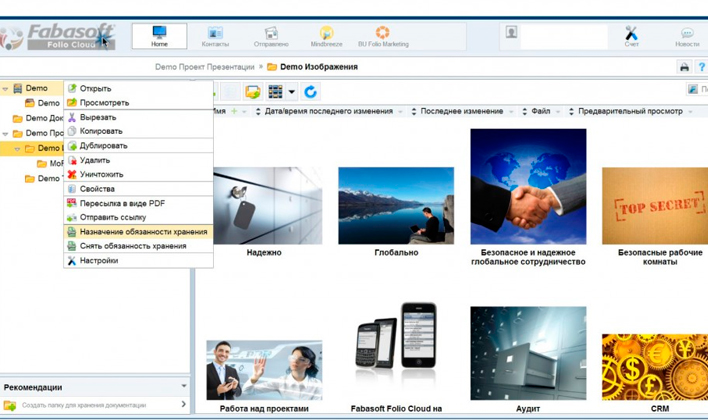Select Открыть in context menu
Image resolution: width=708 pixels, height=420 pixels.
[139, 89]
